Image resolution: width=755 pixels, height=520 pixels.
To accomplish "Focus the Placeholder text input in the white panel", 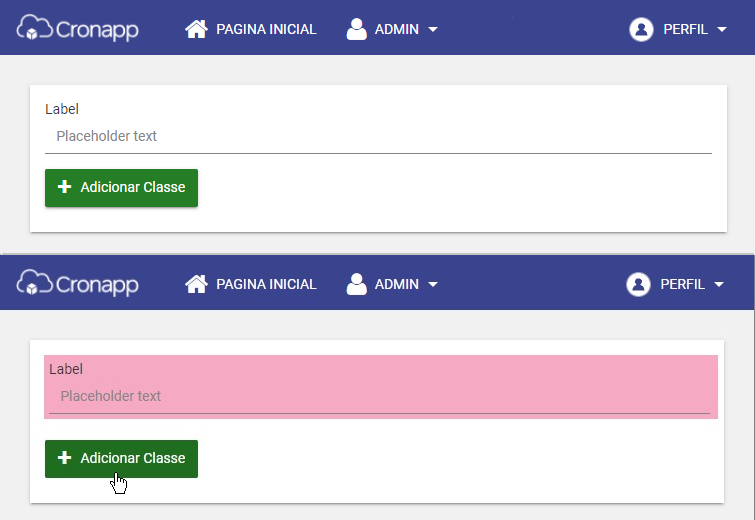I will (x=378, y=136).
